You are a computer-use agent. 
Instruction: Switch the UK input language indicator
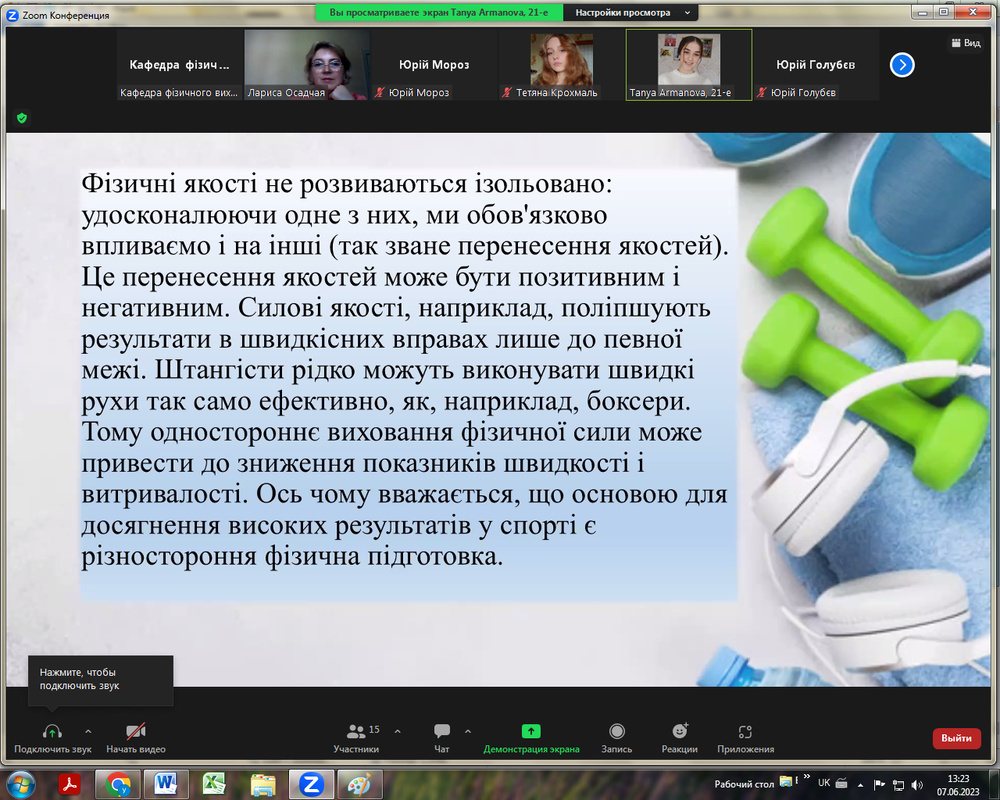click(x=824, y=783)
